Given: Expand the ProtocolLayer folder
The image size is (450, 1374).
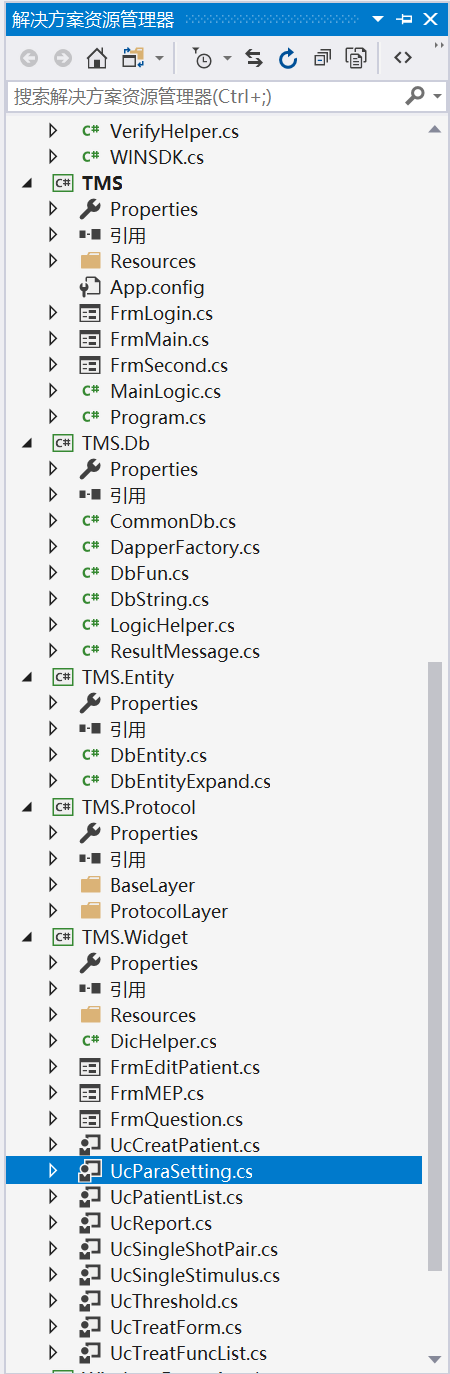Looking at the screenshot, I should pos(53,911).
